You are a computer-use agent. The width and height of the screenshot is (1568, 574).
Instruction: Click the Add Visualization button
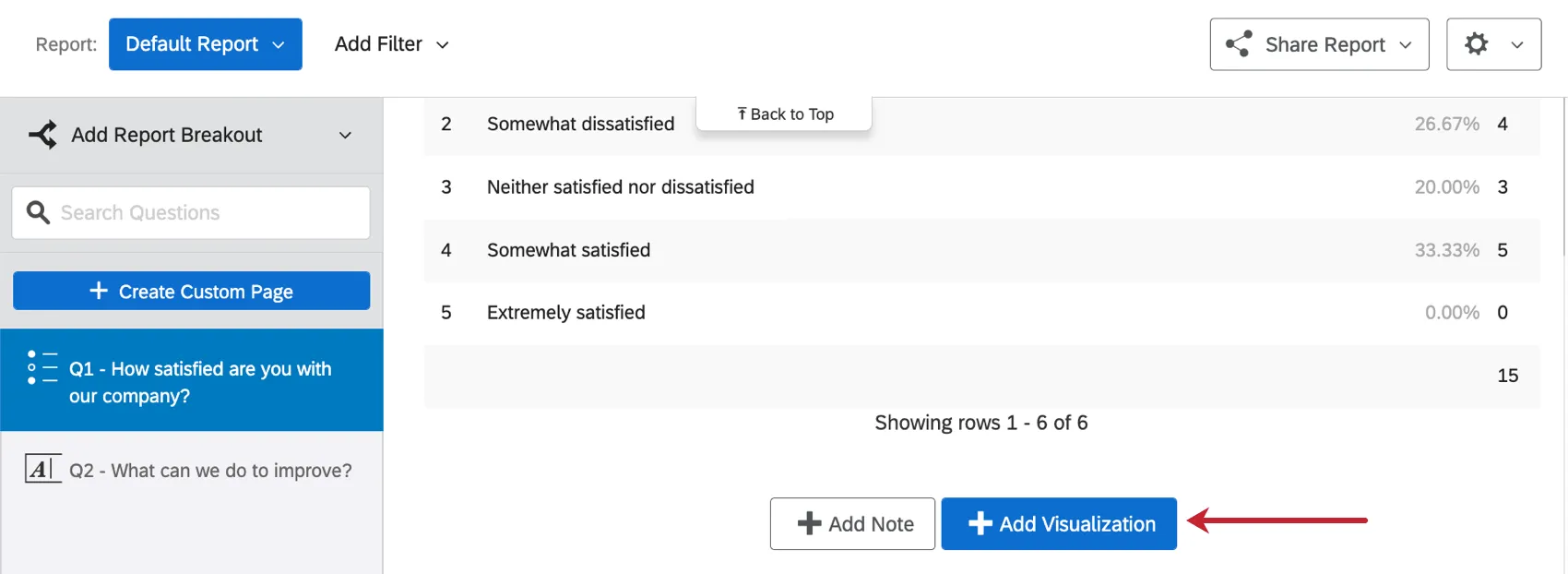(1058, 523)
